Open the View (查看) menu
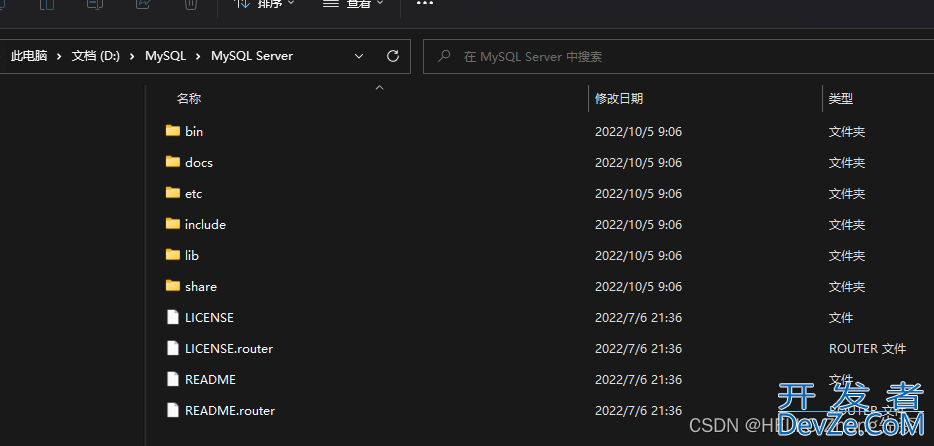This screenshot has height=446, width=934. (353, 4)
